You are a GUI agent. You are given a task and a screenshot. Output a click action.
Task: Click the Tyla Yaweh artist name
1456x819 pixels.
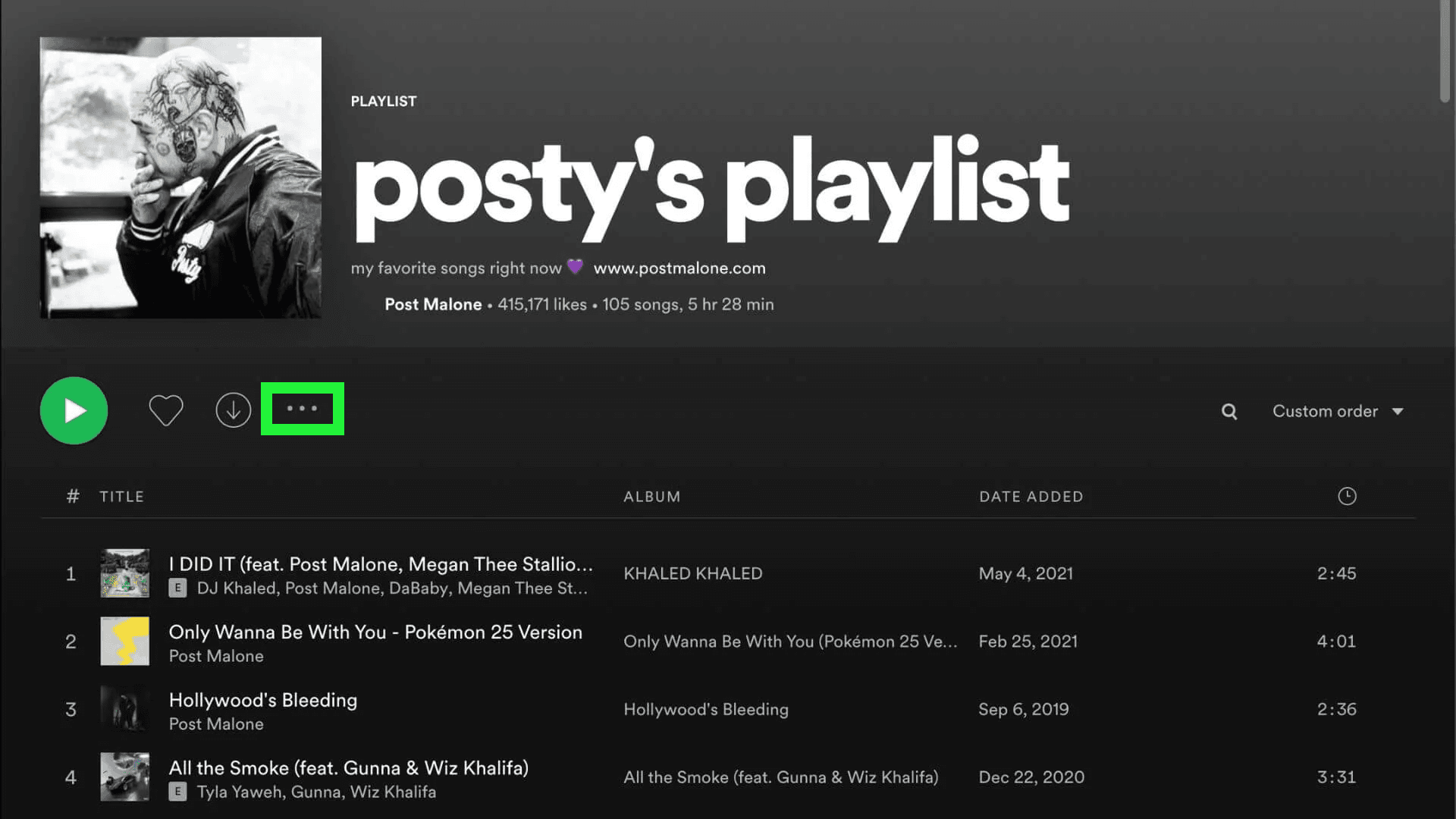231,792
